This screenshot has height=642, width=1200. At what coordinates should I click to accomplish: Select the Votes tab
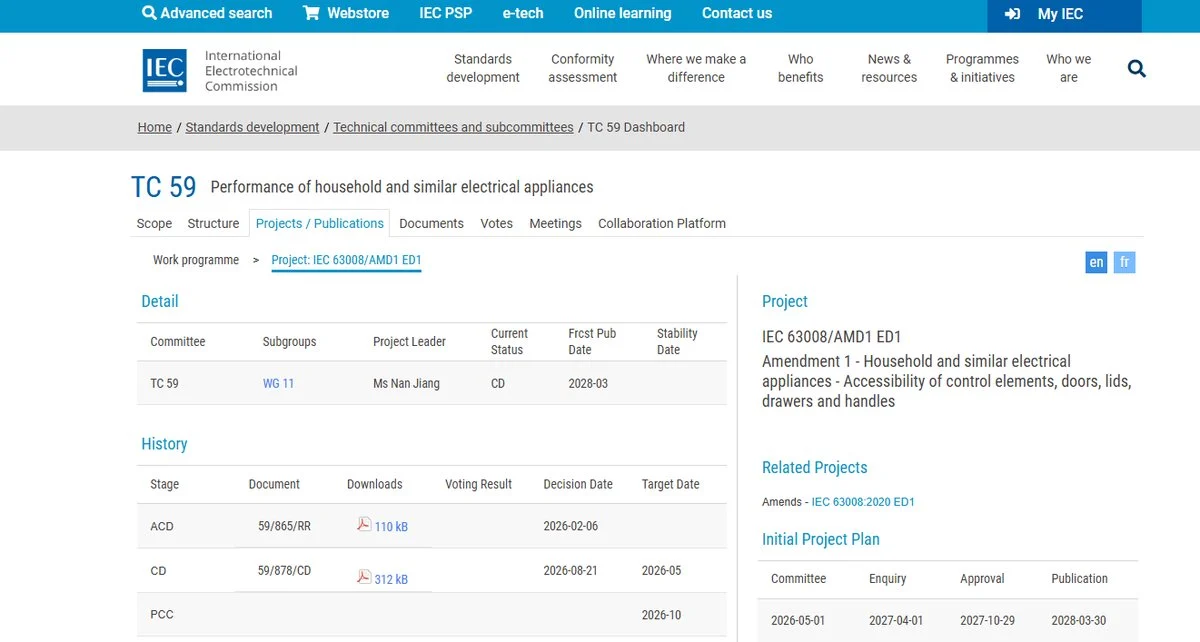(497, 223)
